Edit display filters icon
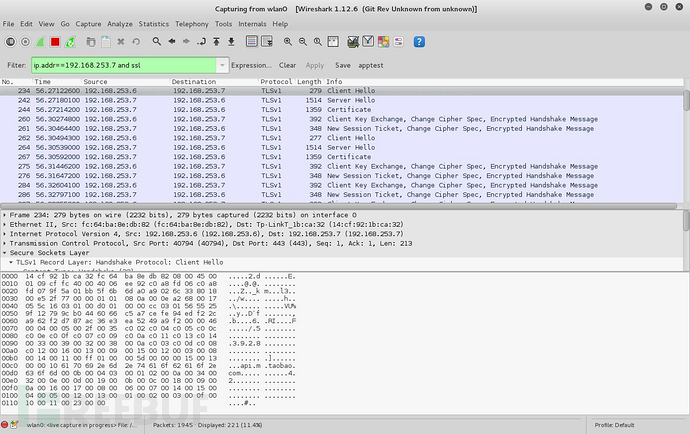This screenshot has width=690, height=434. [368, 42]
